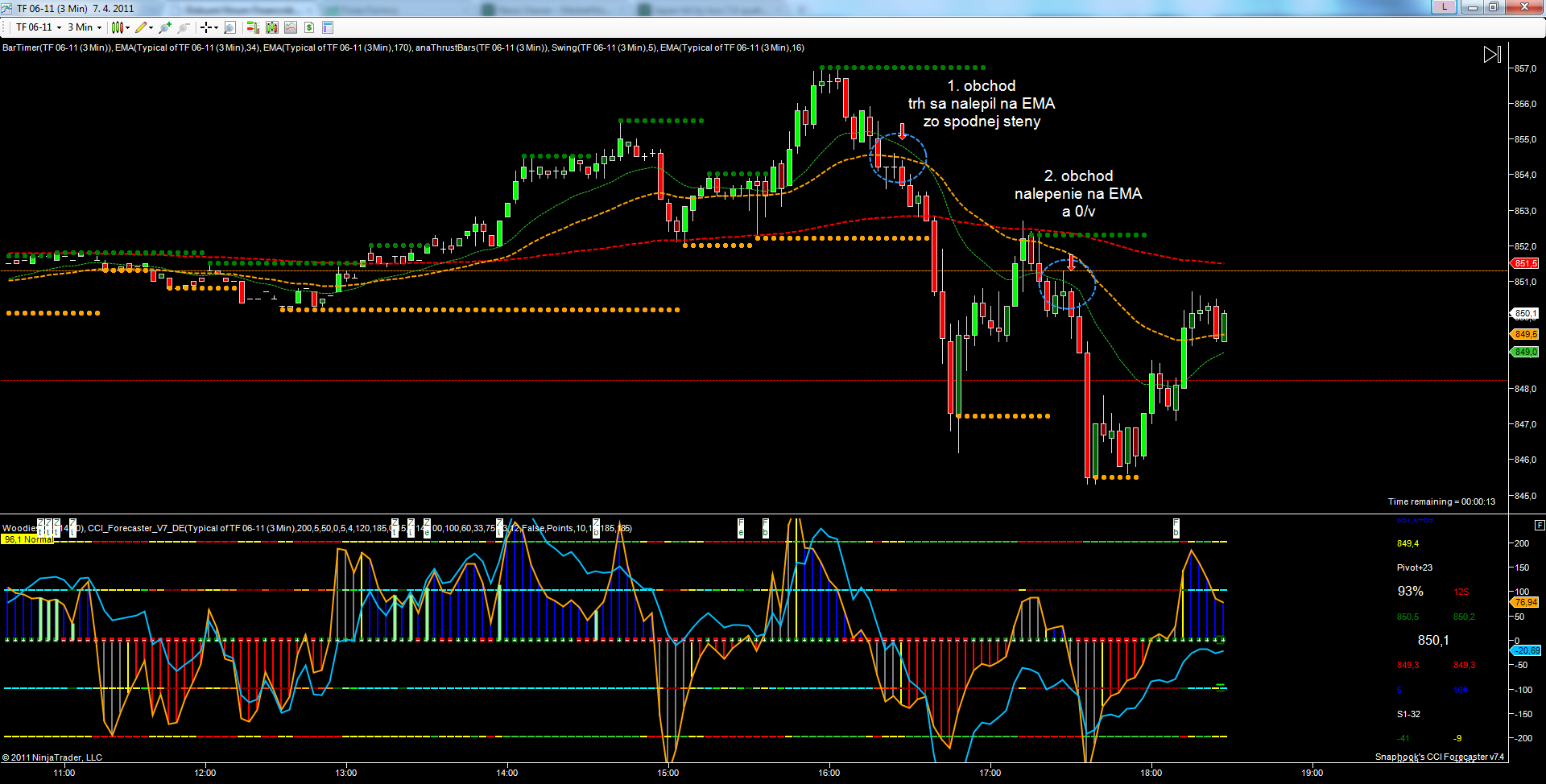The width and height of the screenshot is (1546, 784).
Task: Select the '1. obchod' chart annotation text
Action: (x=981, y=86)
